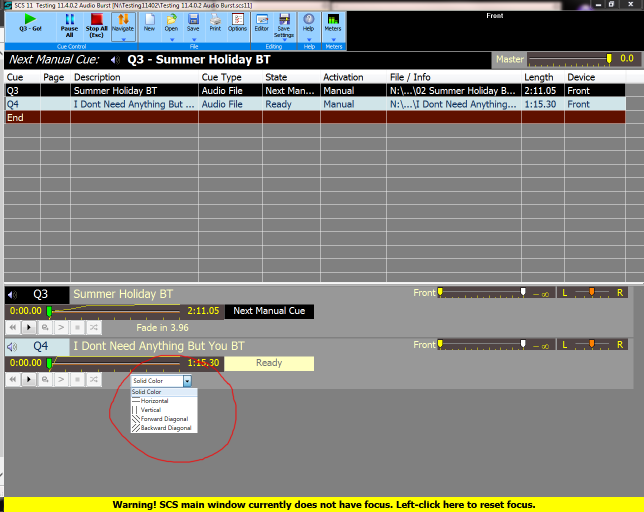The height and width of the screenshot is (512, 644).
Task: Launch the cue Editor
Action: pyautogui.click(x=262, y=22)
